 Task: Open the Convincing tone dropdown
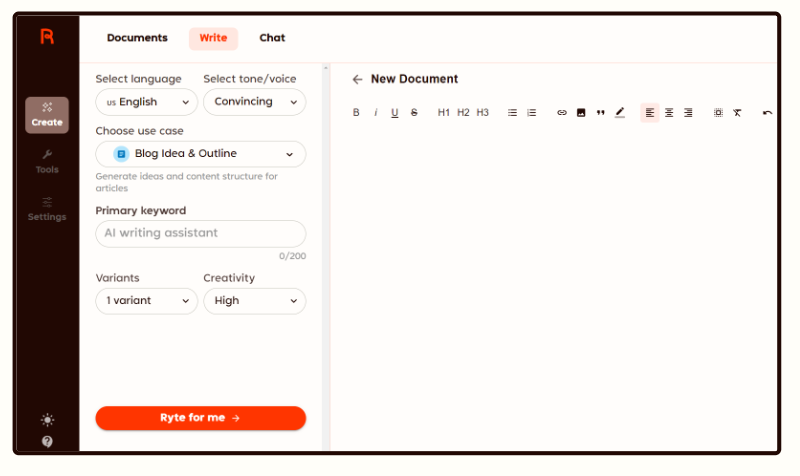pyautogui.click(x=255, y=102)
